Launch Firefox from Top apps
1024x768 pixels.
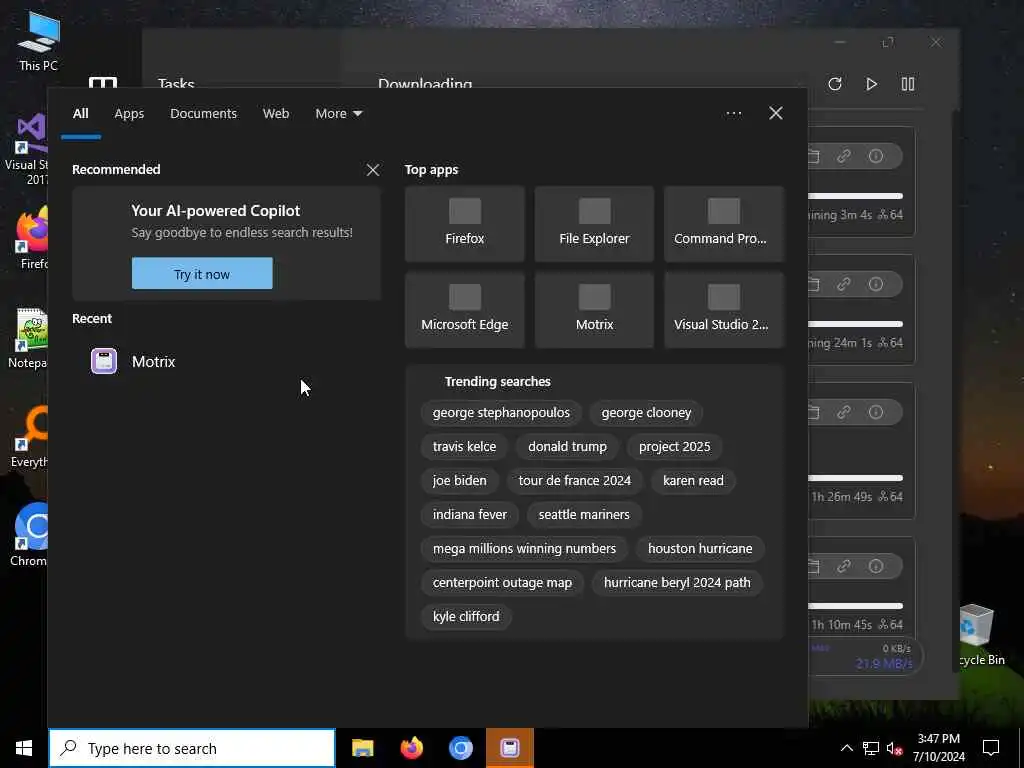(464, 223)
